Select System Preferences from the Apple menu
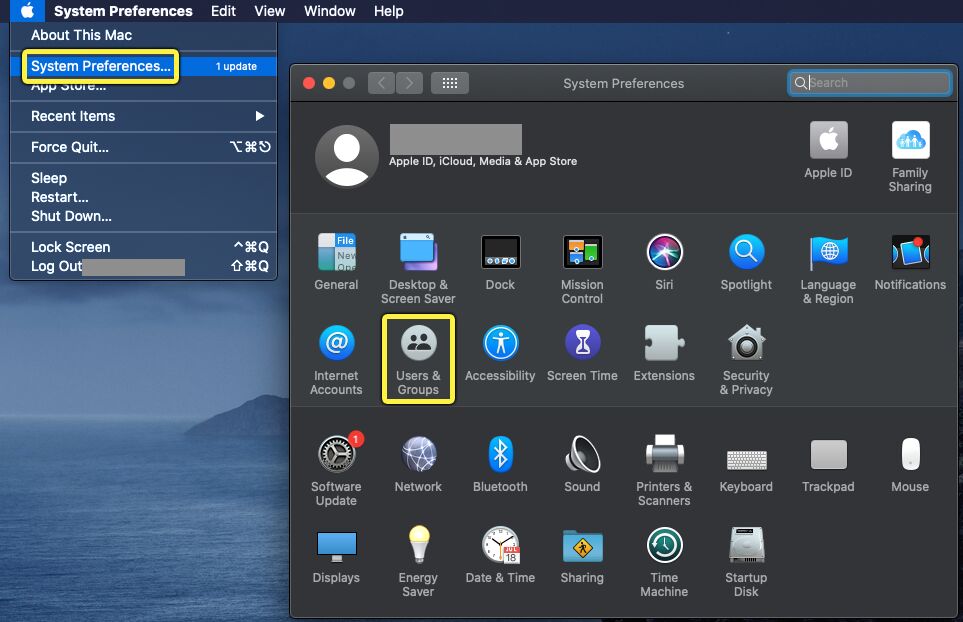This screenshot has height=622, width=963. [100, 66]
